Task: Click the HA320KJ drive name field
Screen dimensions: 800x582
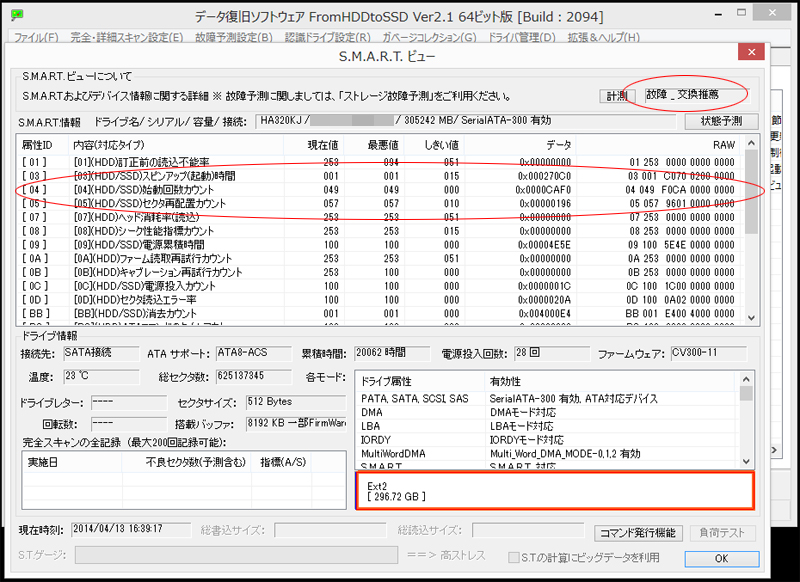Action: (465, 121)
